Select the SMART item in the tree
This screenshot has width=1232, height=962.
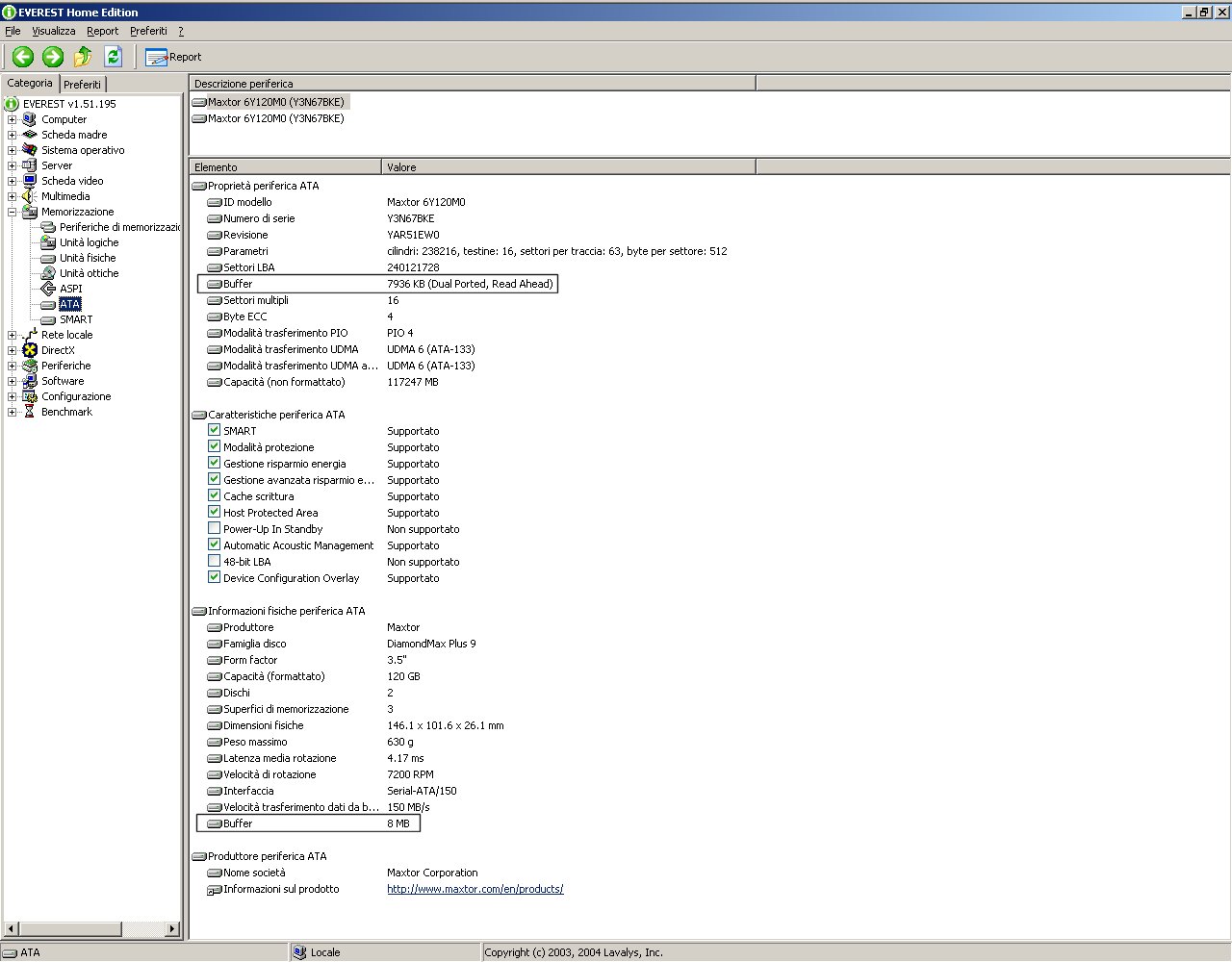pos(76,319)
